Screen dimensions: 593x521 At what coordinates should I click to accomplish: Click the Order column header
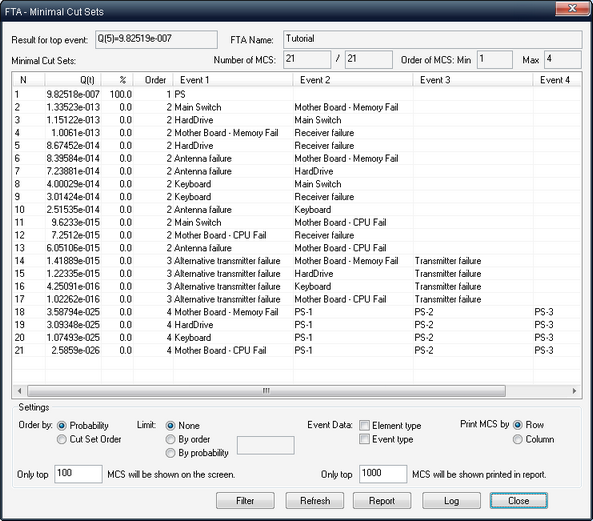153,80
